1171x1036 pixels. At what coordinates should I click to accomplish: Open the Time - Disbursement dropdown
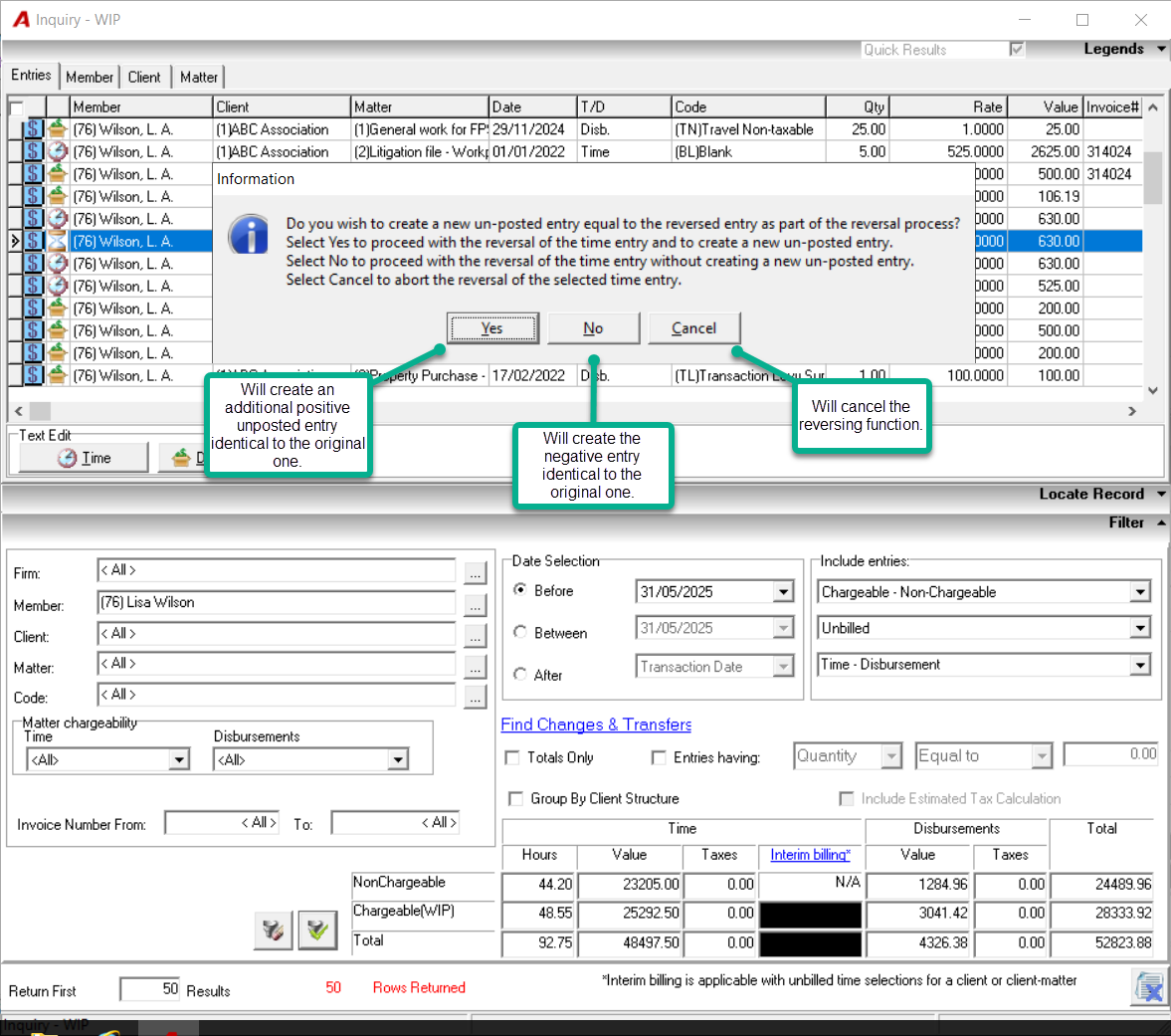tap(1139, 664)
